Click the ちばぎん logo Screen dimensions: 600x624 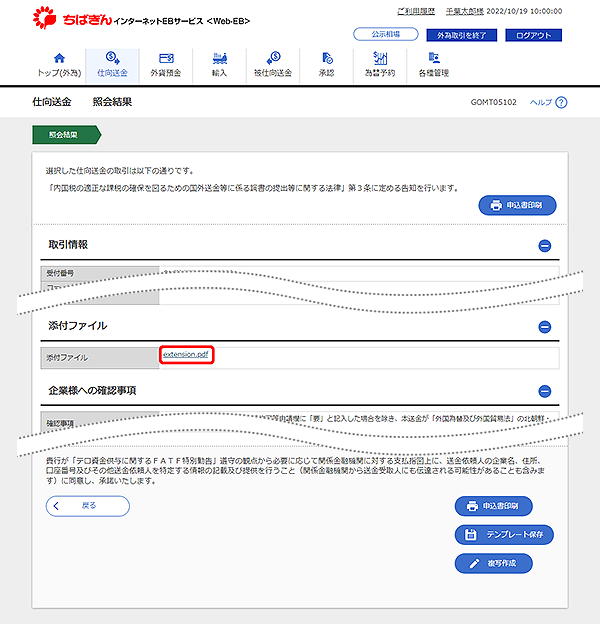pyautogui.click(x=72, y=18)
